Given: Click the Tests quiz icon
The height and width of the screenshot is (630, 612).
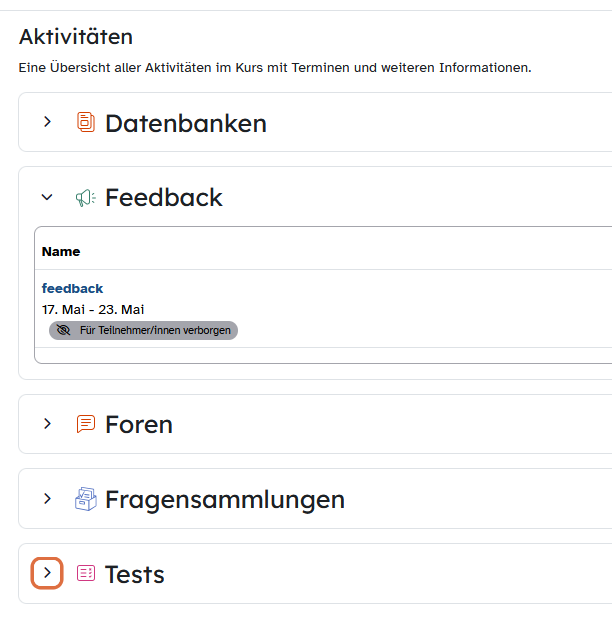Looking at the screenshot, I should point(86,573).
